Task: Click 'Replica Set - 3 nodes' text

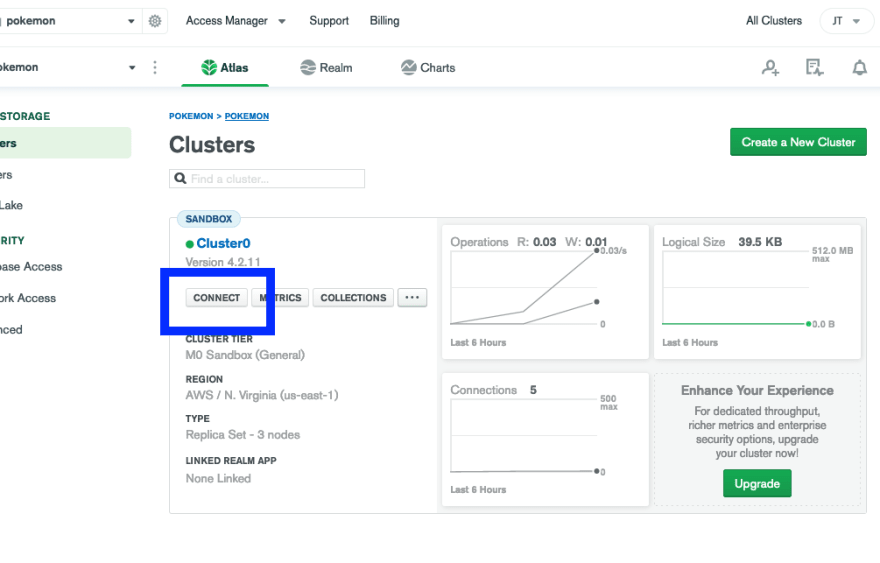Action: pos(243,434)
